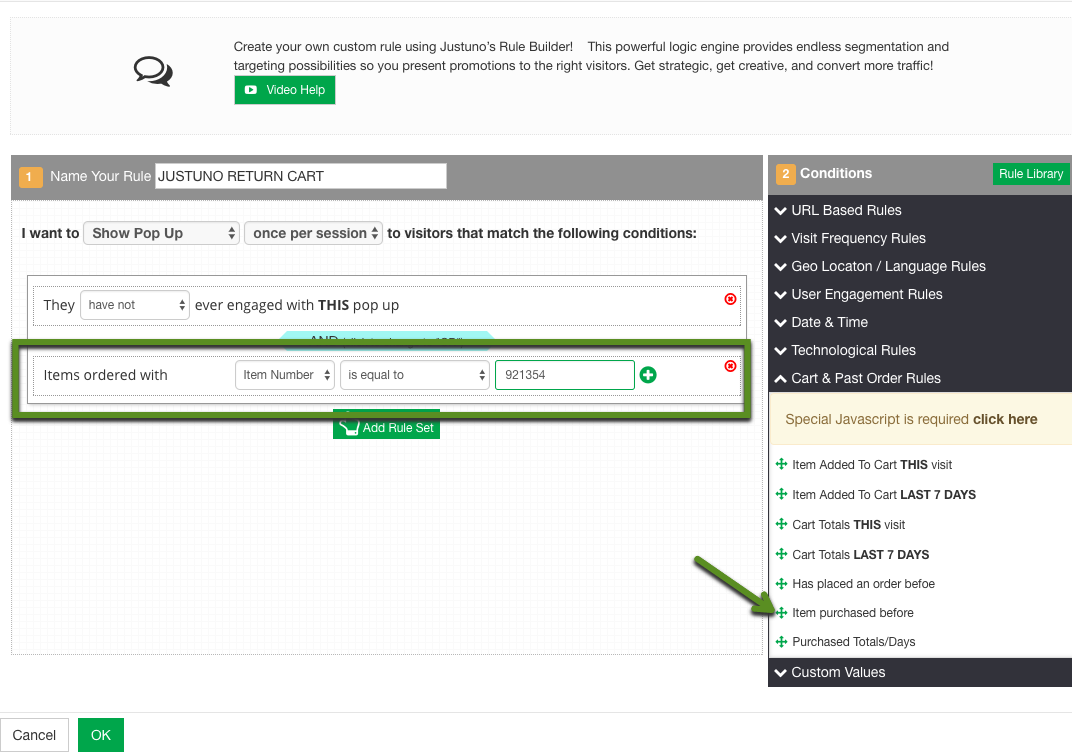Click the green plus icon beside 921354
The width and height of the screenshot is (1072, 756).
pos(648,375)
